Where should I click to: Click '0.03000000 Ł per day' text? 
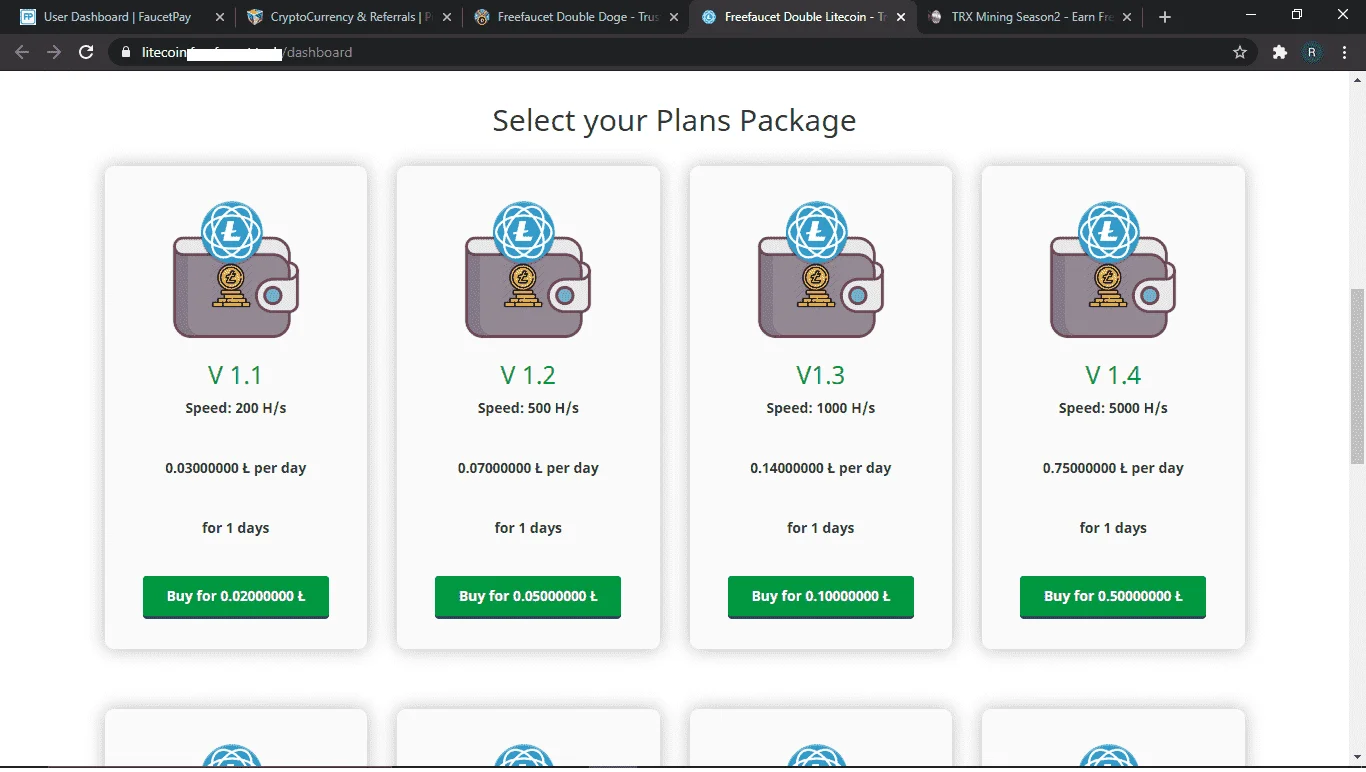236,468
